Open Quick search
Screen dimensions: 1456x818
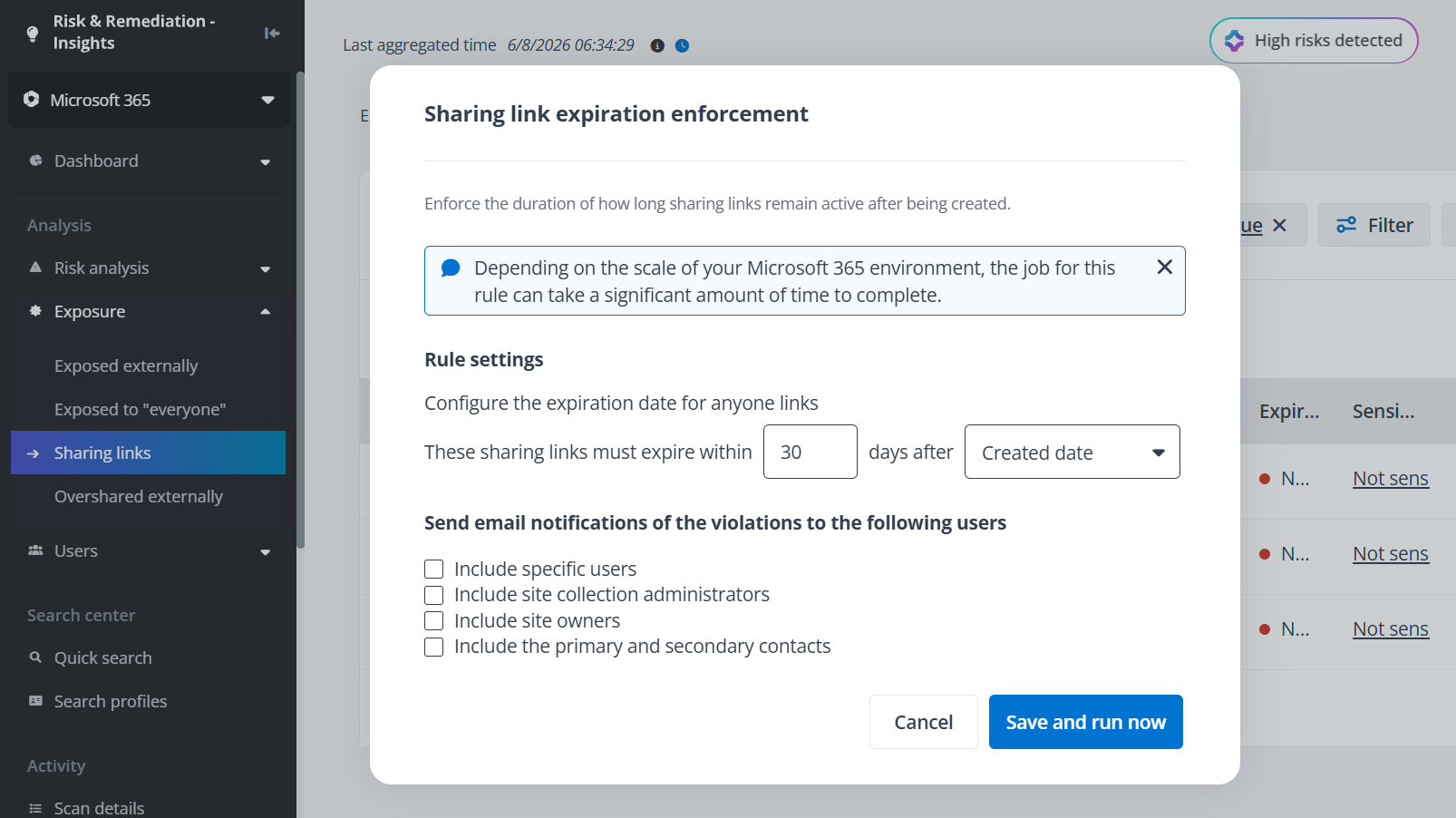point(103,658)
